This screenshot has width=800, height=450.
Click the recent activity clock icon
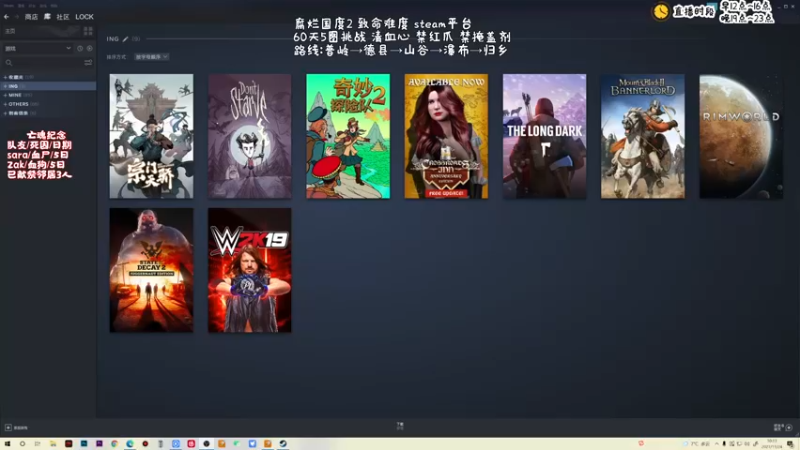point(80,48)
